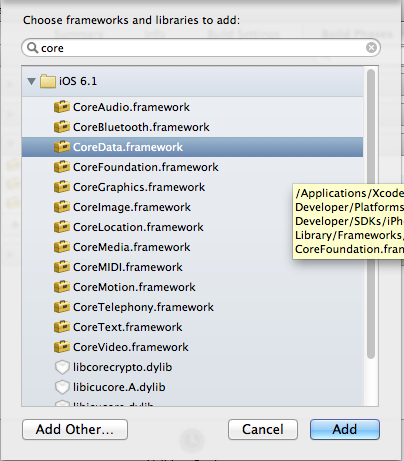Click the Add button

tap(345, 429)
